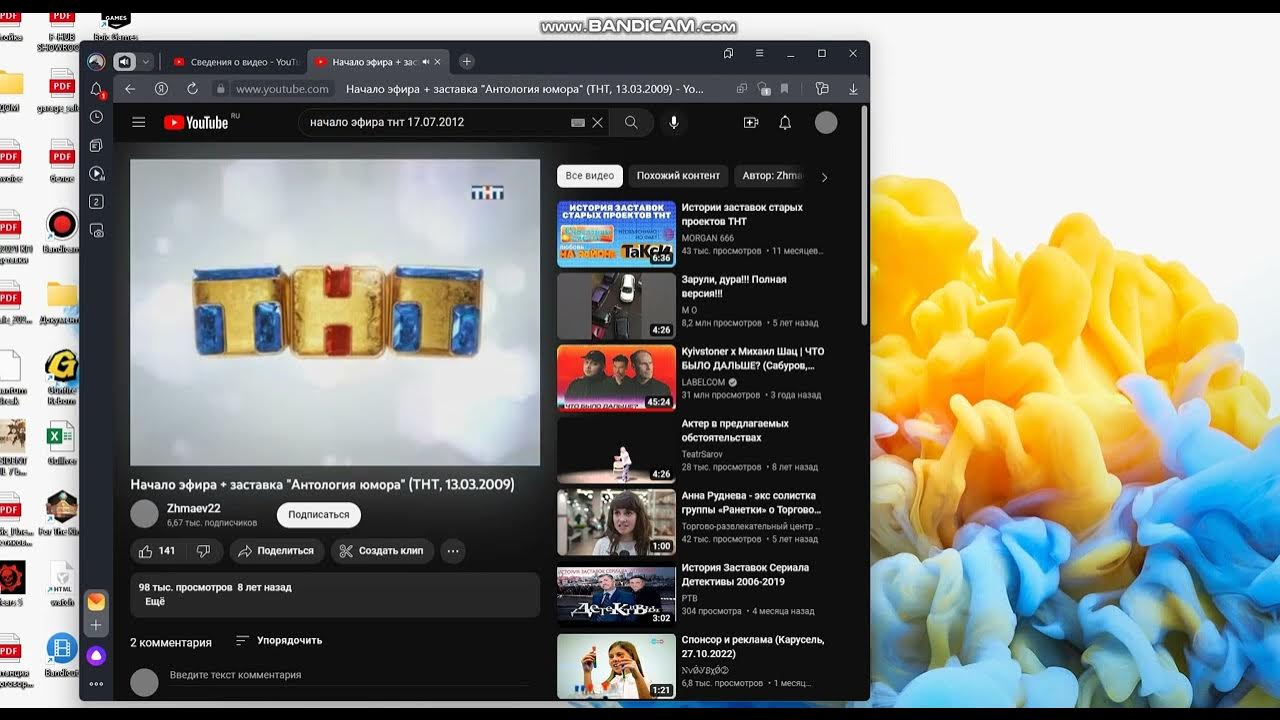This screenshot has width=1280, height=720.
Task: Switch to "Сведения о видео" tab
Action: tap(236, 62)
